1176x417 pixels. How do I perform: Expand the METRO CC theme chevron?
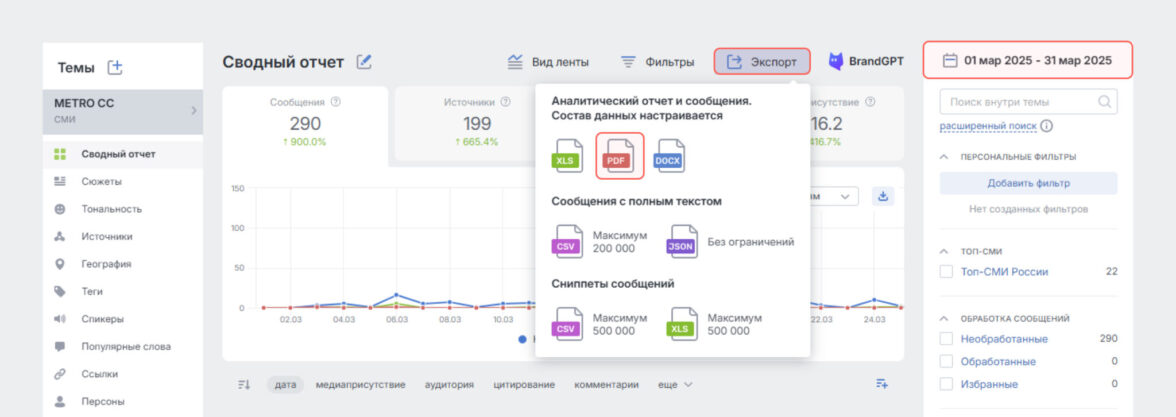pos(193,110)
